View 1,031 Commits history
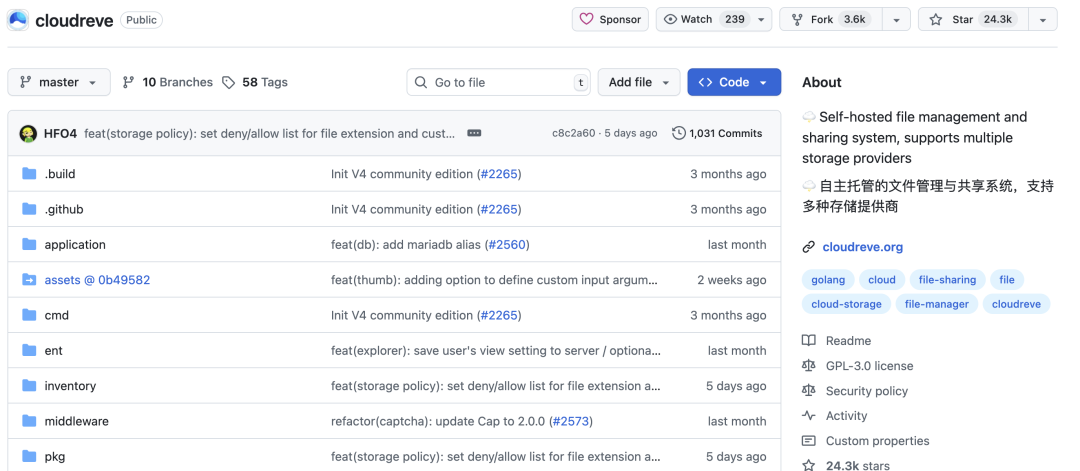The width and height of the screenshot is (1080, 471). [x=717, y=134]
